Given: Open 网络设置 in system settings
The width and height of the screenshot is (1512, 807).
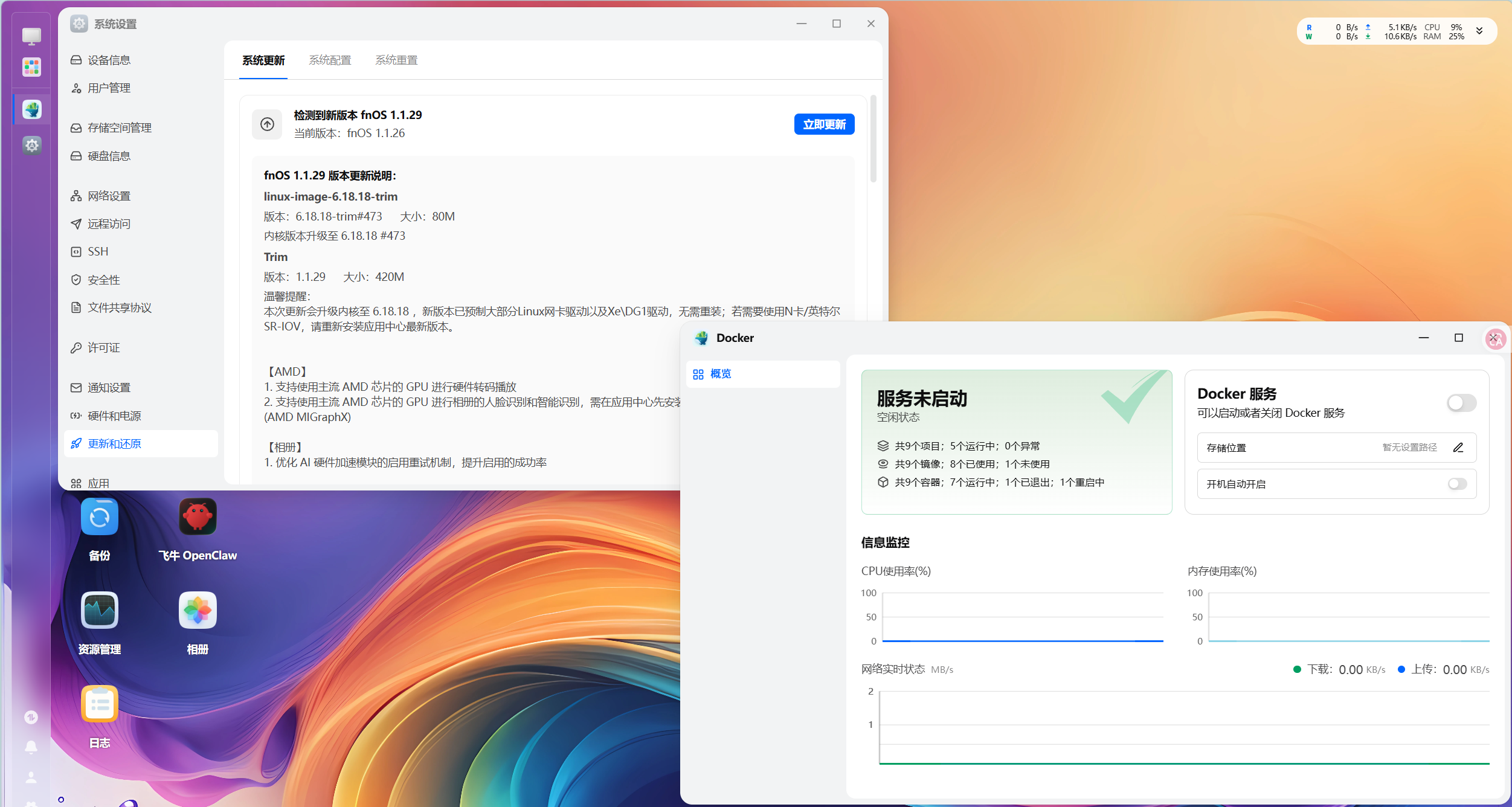Looking at the screenshot, I should point(108,196).
